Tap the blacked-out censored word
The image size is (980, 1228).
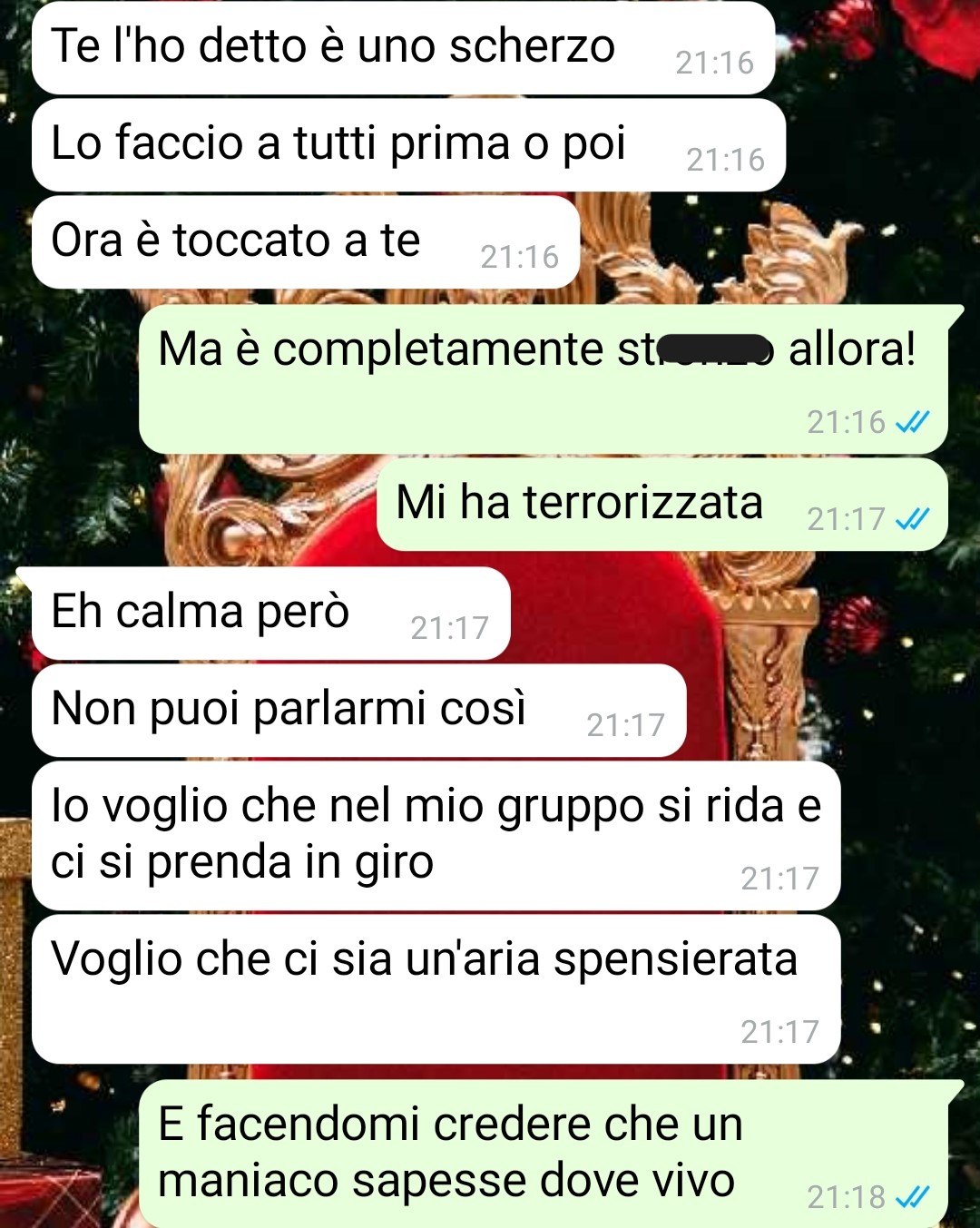pos(716,349)
